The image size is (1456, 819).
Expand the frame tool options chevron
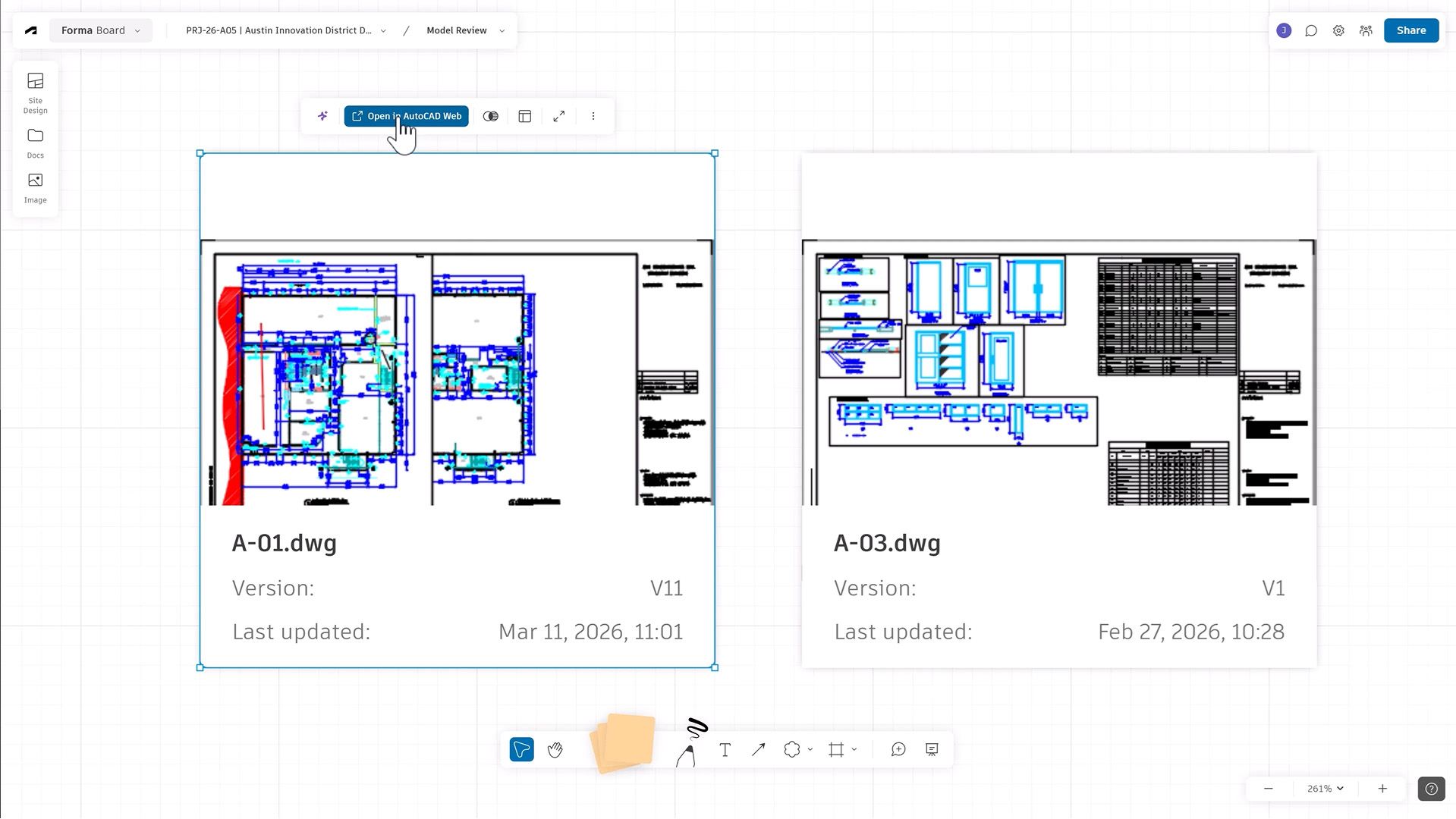click(x=854, y=749)
